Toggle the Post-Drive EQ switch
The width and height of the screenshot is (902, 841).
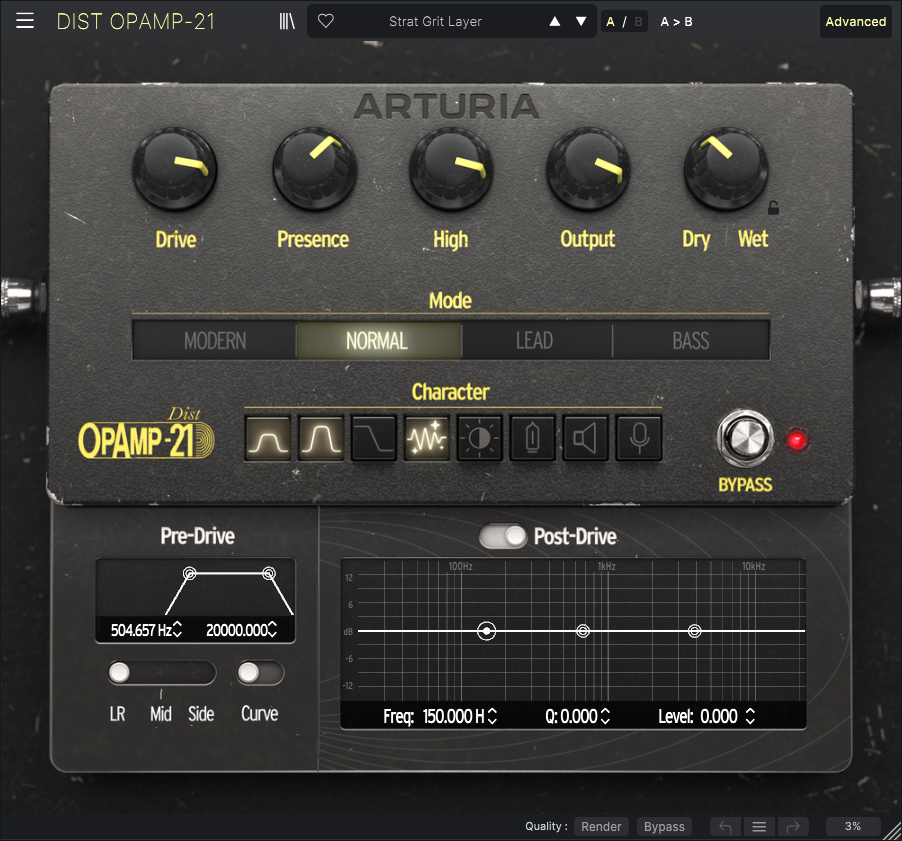tap(503, 537)
